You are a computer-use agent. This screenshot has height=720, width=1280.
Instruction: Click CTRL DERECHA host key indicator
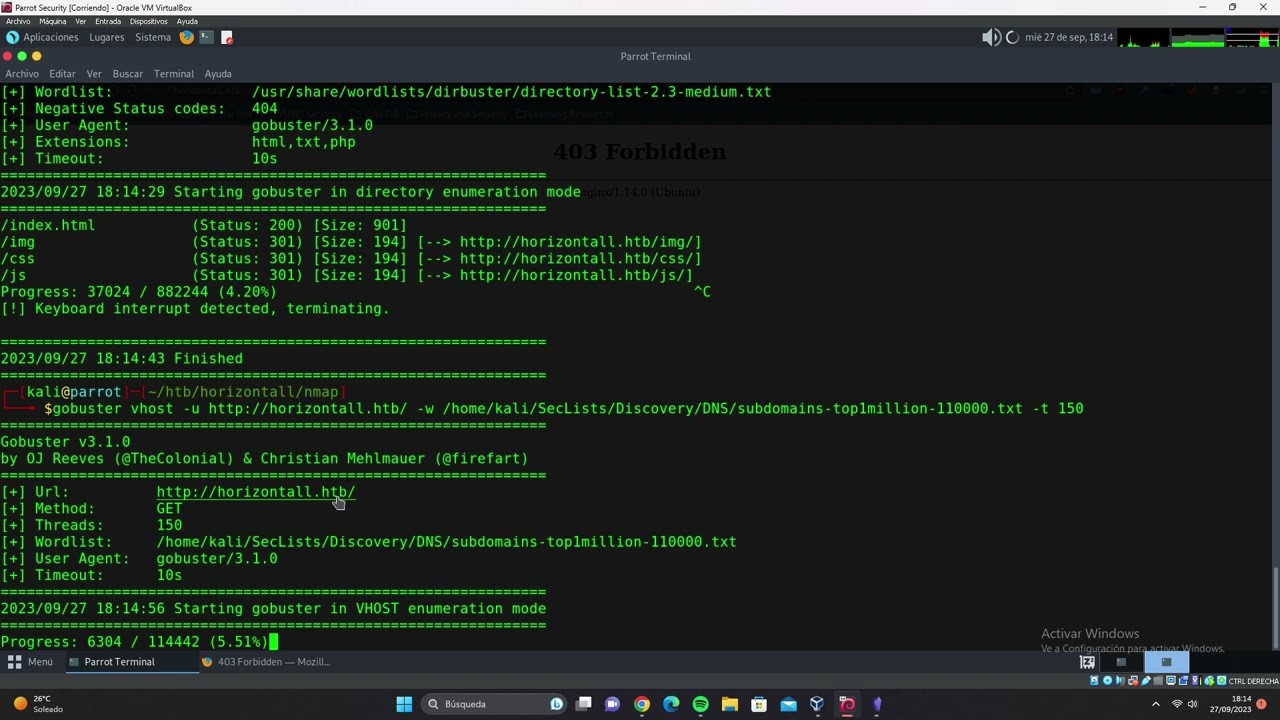coord(1253,681)
